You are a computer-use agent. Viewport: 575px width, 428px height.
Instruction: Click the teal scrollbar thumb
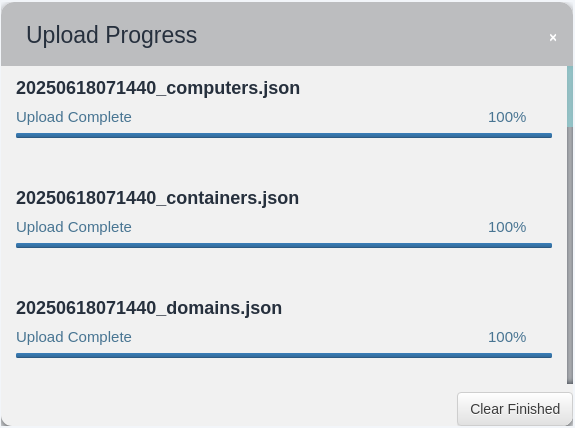tap(570, 96)
